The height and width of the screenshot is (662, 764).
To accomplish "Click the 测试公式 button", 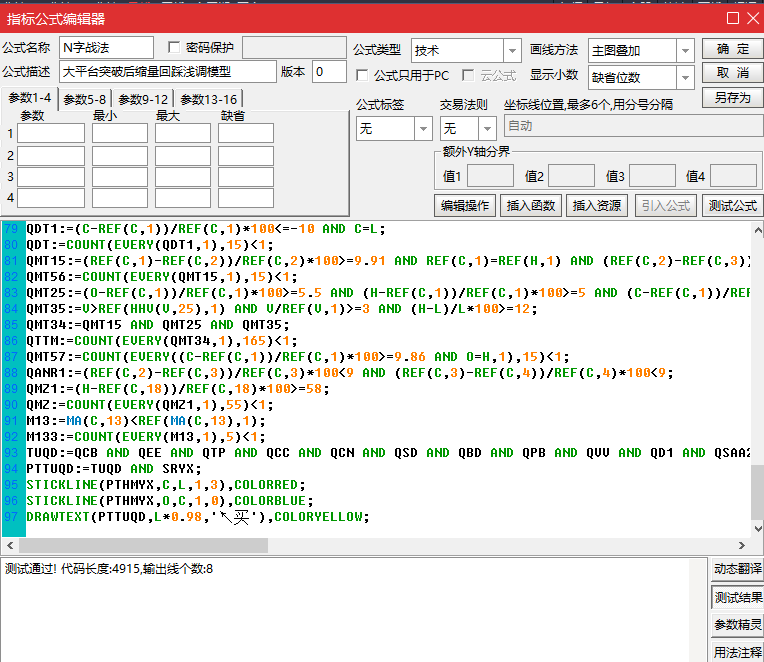I will point(732,206).
